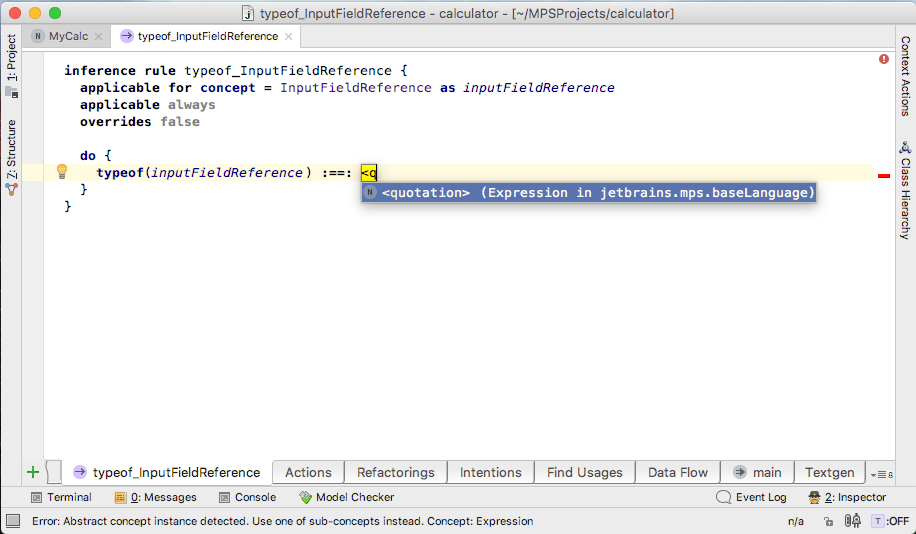916x534 pixels.
Task: Open the Event Log panel
Action: click(752, 497)
